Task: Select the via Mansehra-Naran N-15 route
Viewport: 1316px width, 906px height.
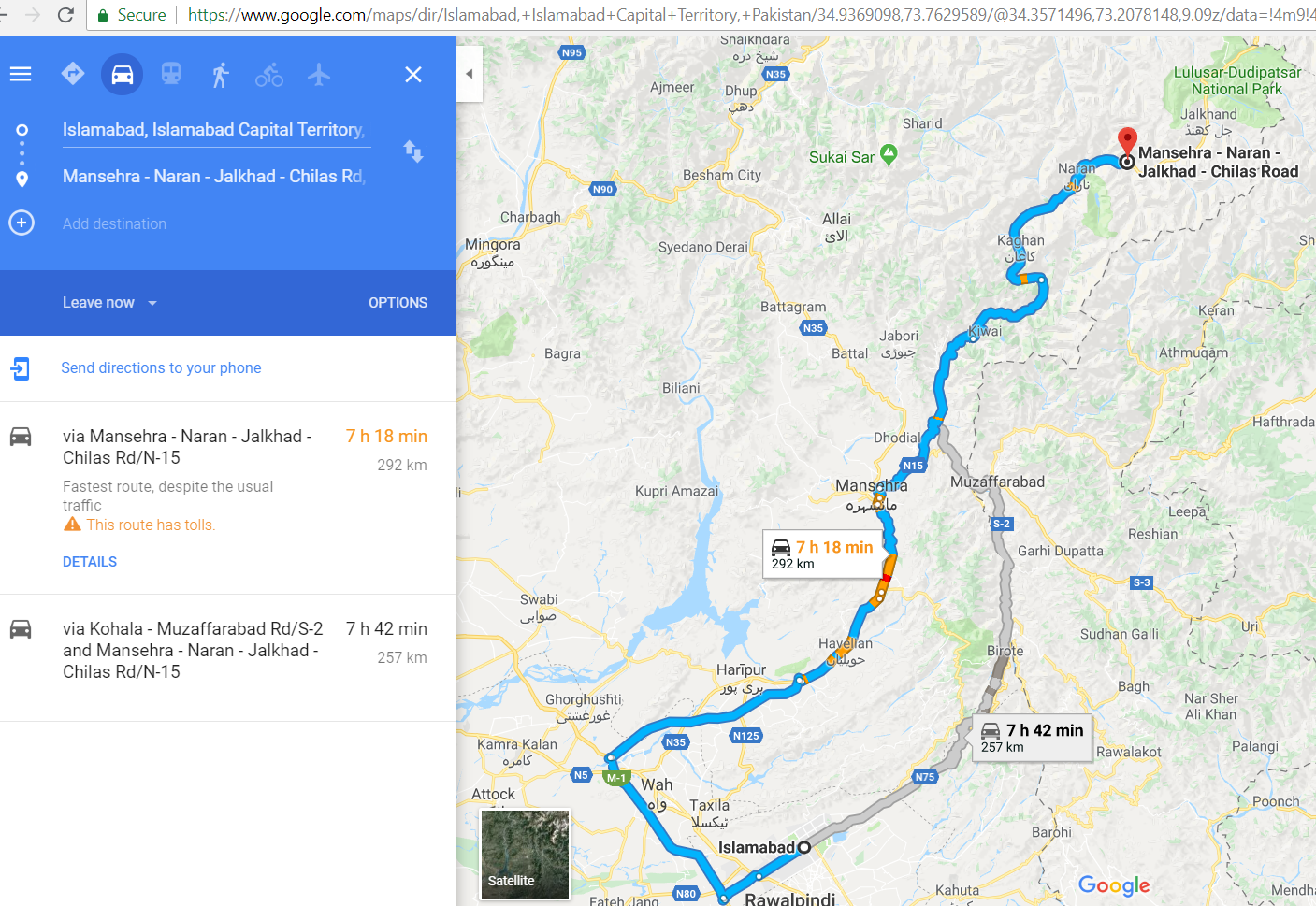Action: point(227,497)
